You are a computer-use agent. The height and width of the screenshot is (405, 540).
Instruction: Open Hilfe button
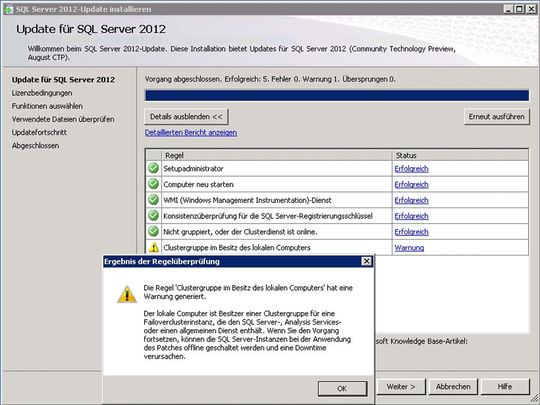pos(505,387)
